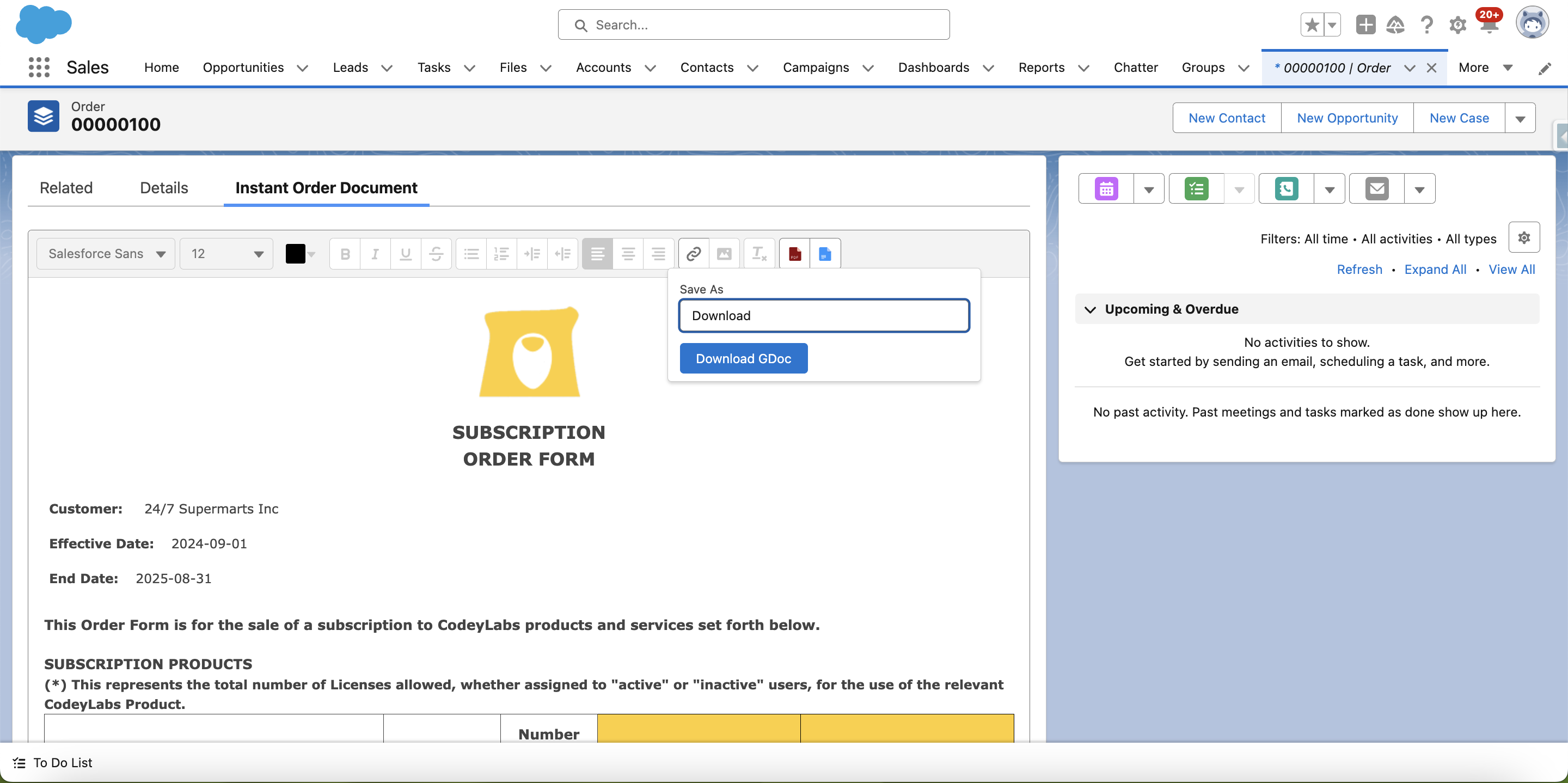Expand Leads navigation dropdown
Viewport: 1568px width, 783px height.
(x=387, y=68)
